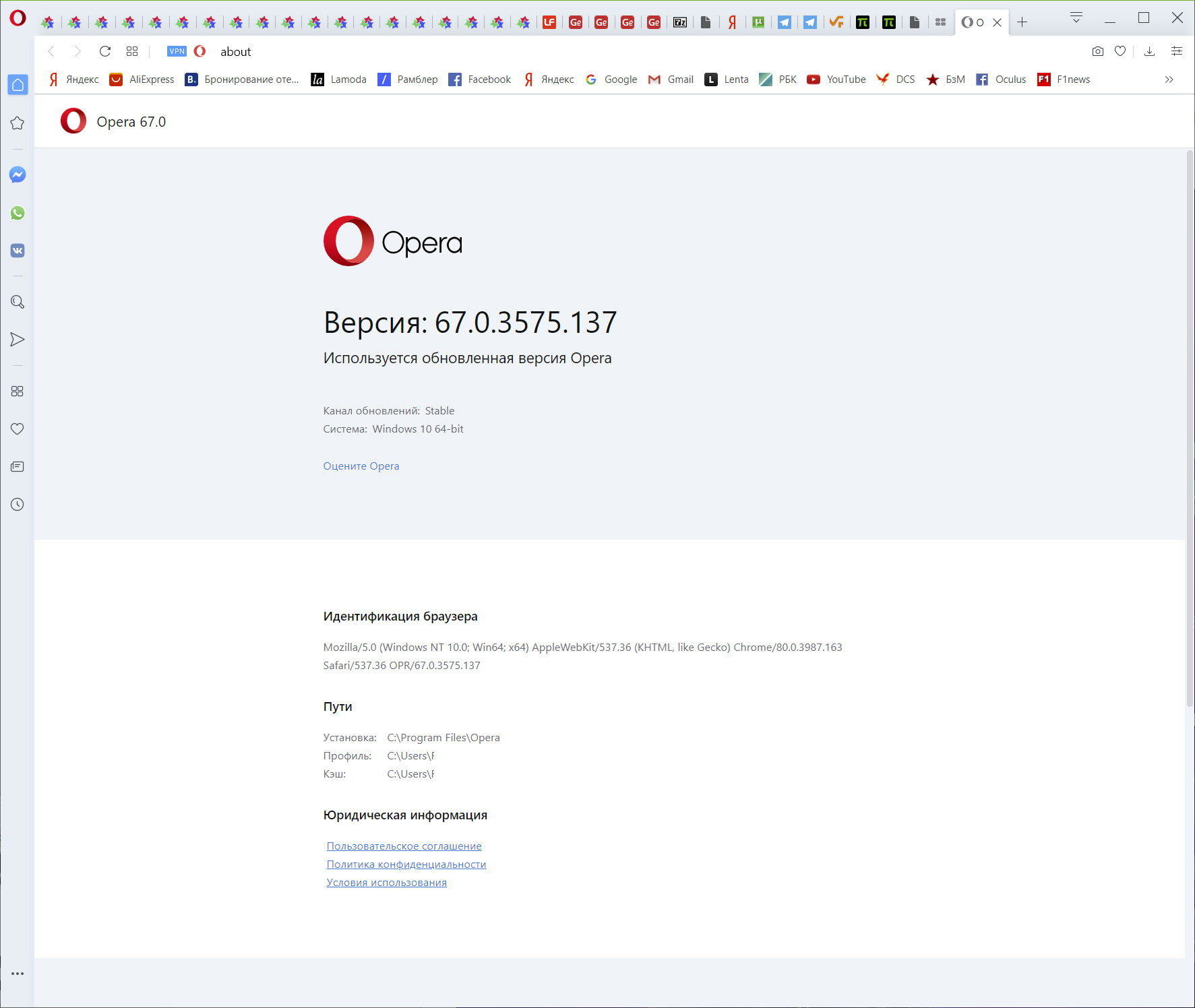Open My Flow send icon
The width and height of the screenshot is (1195, 1008).
(18, 340)
